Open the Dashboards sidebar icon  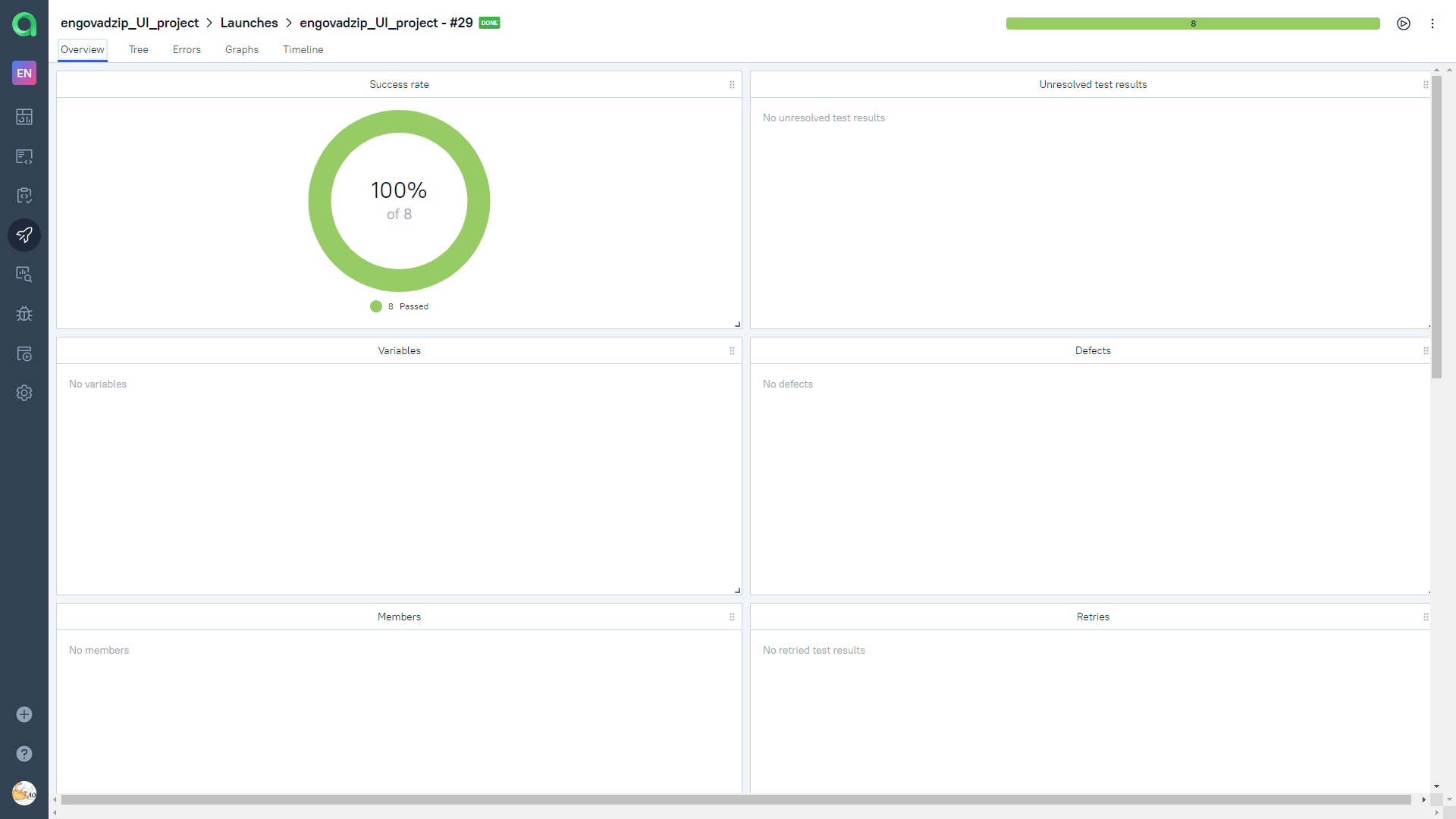[x=24, y=117]
